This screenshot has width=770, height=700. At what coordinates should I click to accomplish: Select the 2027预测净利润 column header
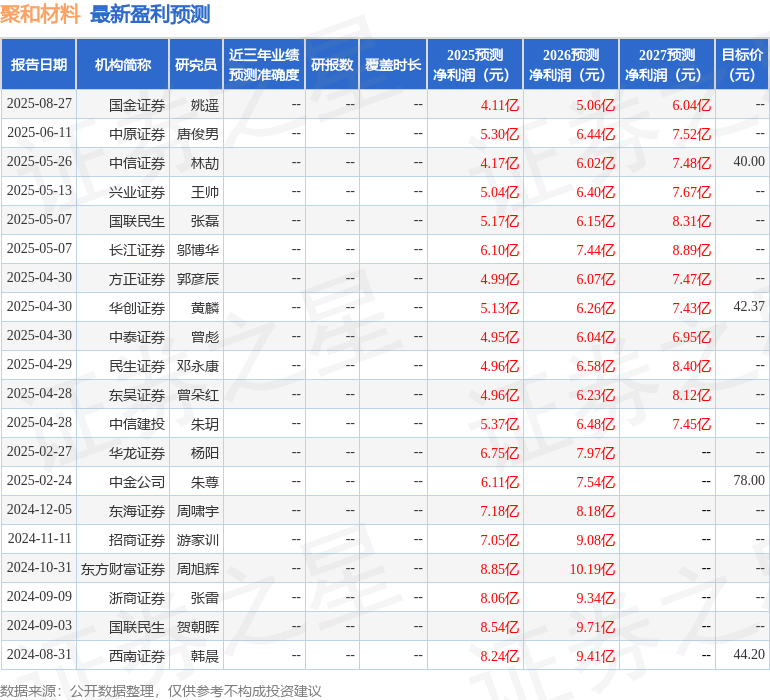click(667, 65)
